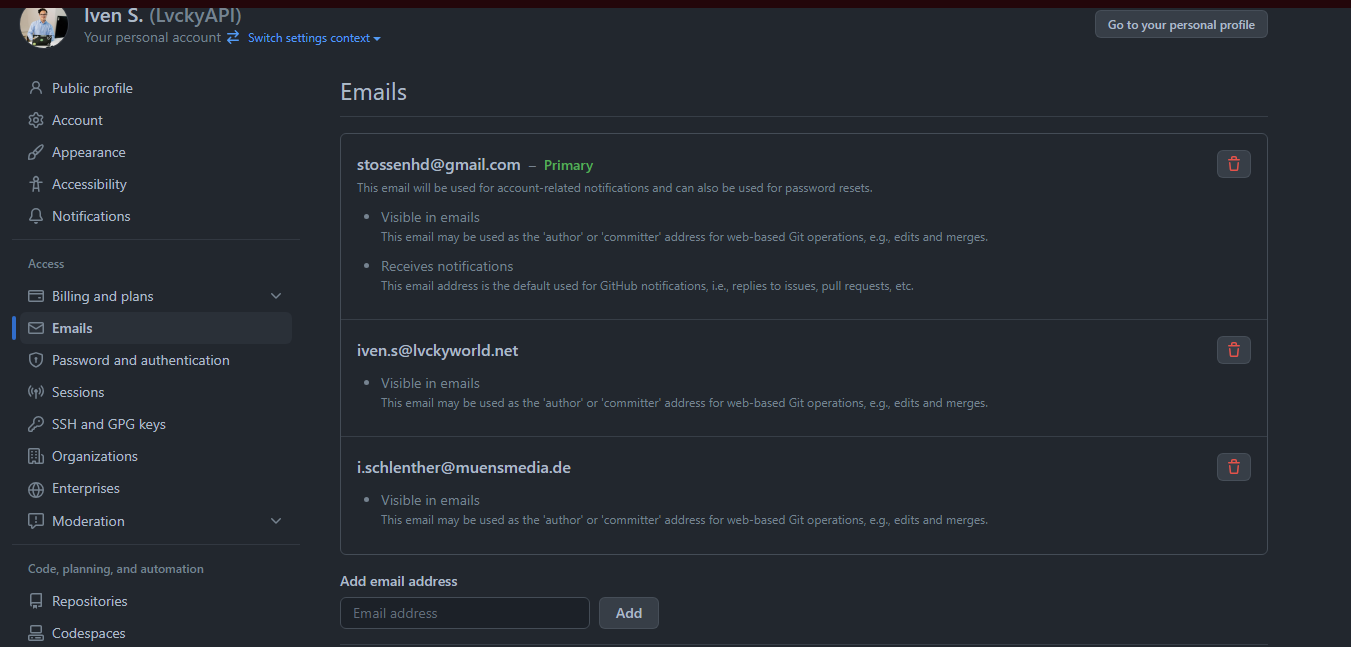Open Accessibility settings in sidebar

coord(89,184)
